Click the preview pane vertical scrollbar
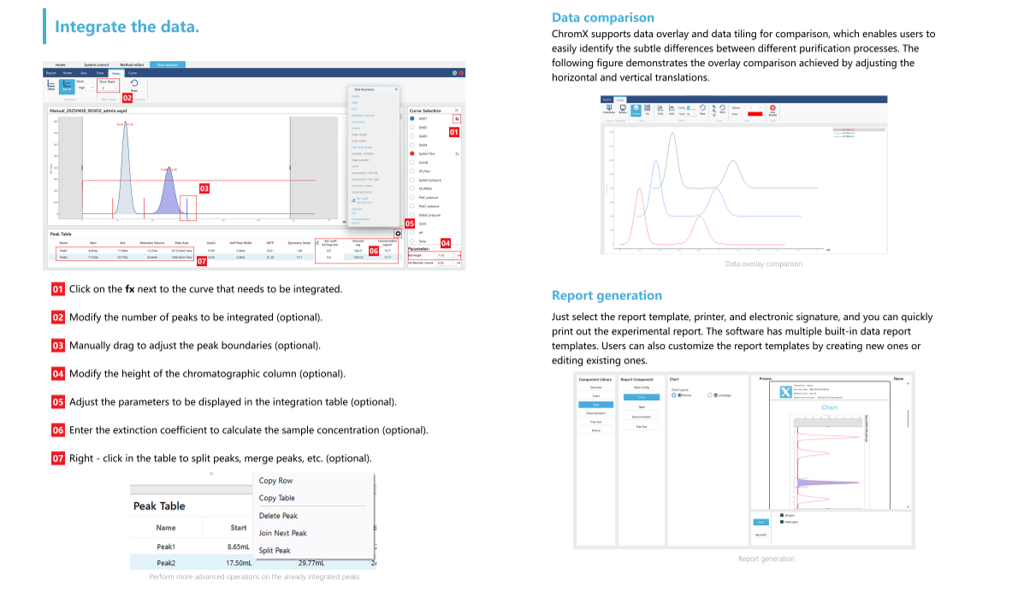The width and height of the screenshot is (1018, 615). pyautogui.click(x=908, y=418)
